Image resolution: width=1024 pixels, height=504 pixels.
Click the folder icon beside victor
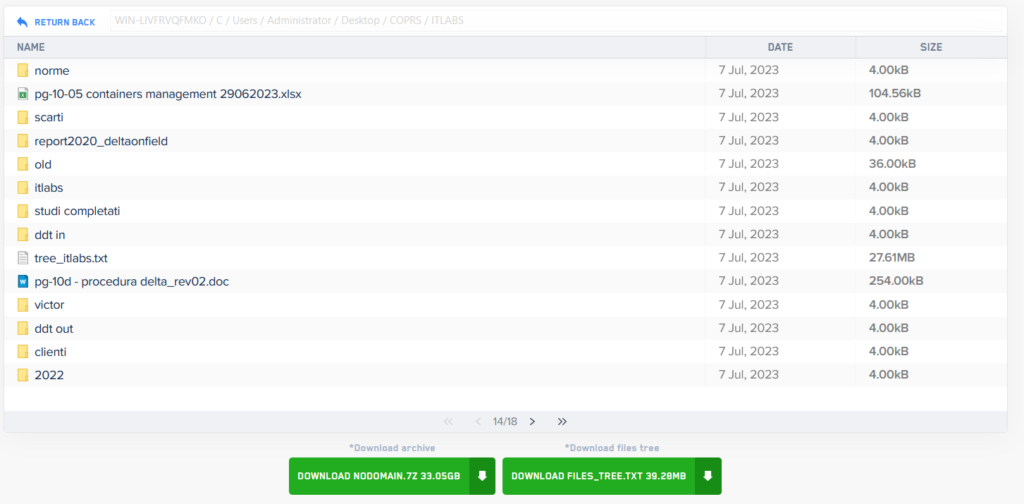(x=23, y=305)
